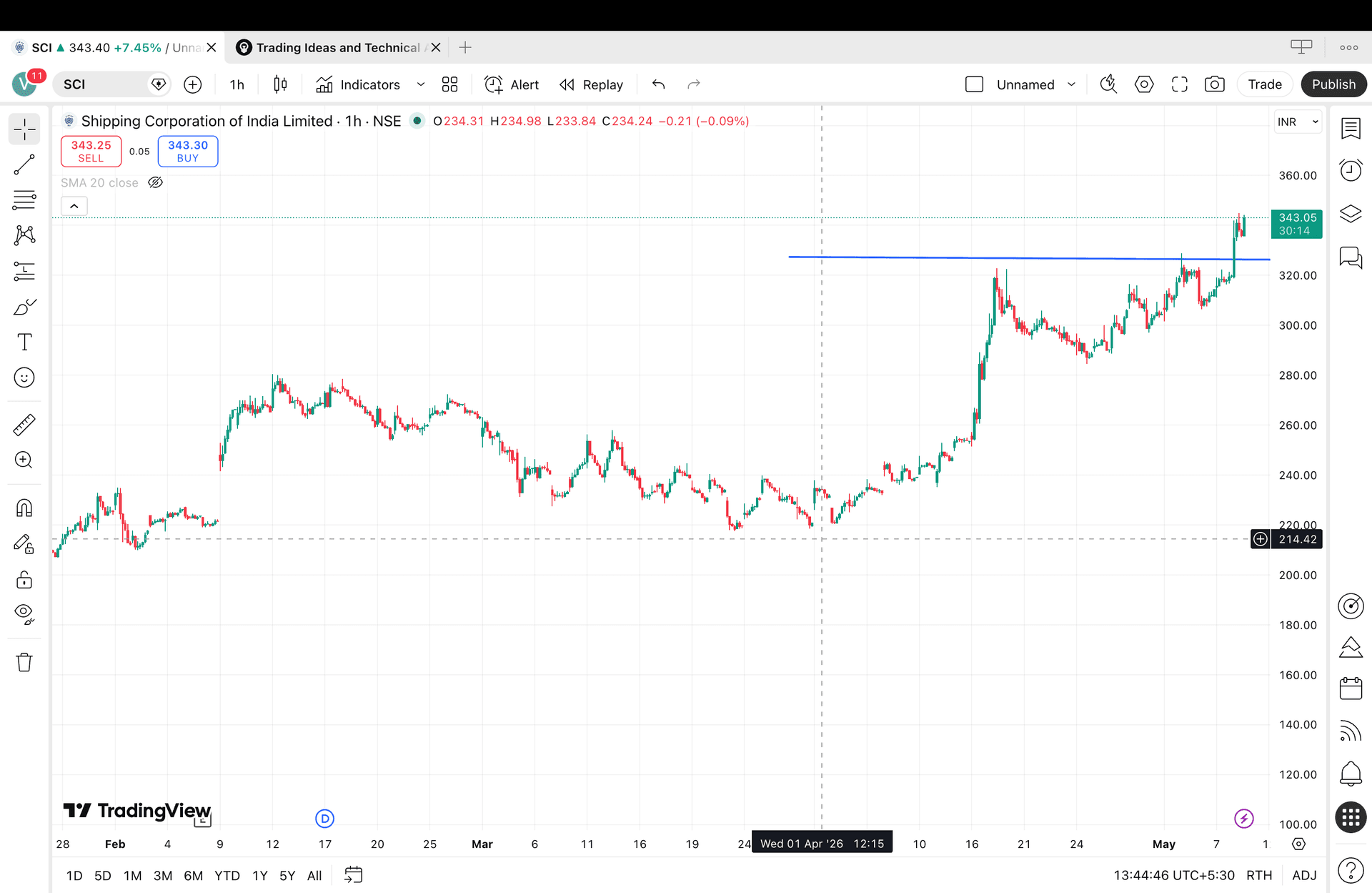The width and height of the screenshot is (1372, 893).
Task: Open the timezone menu showing UTC+5:30
Action: tap(1174, 875)
